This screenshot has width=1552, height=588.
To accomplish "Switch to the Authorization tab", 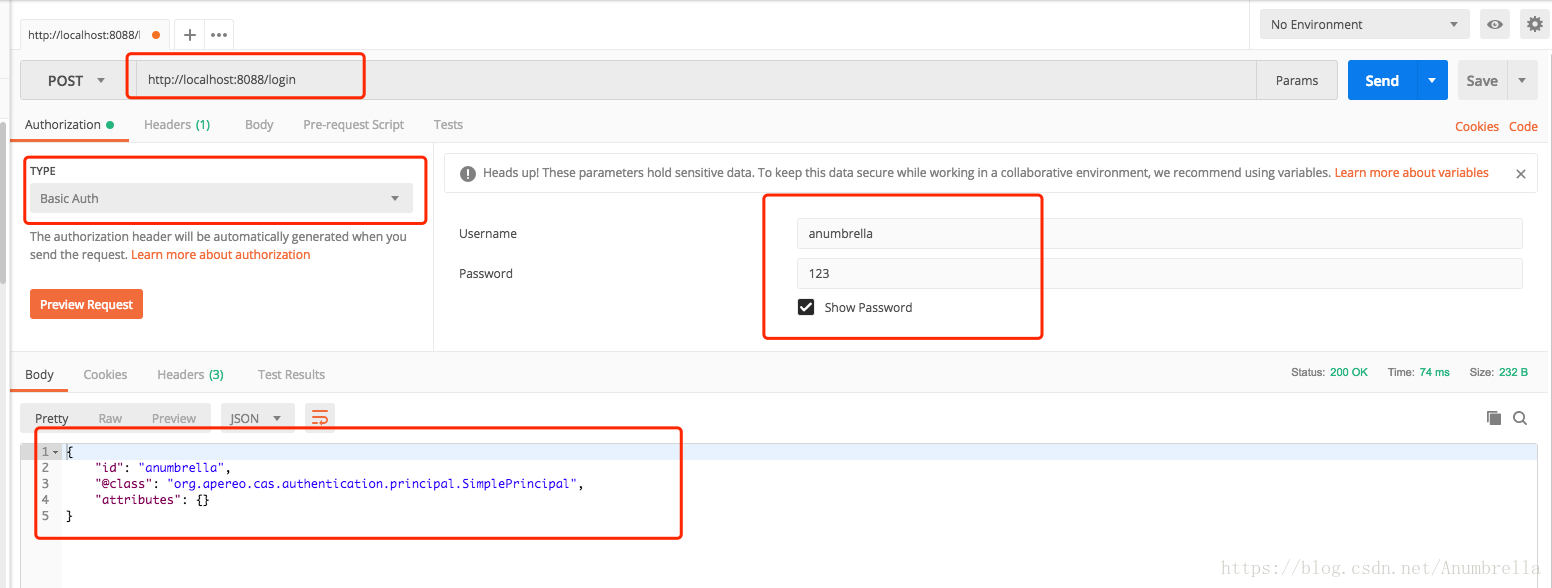I will coord(69,125).
